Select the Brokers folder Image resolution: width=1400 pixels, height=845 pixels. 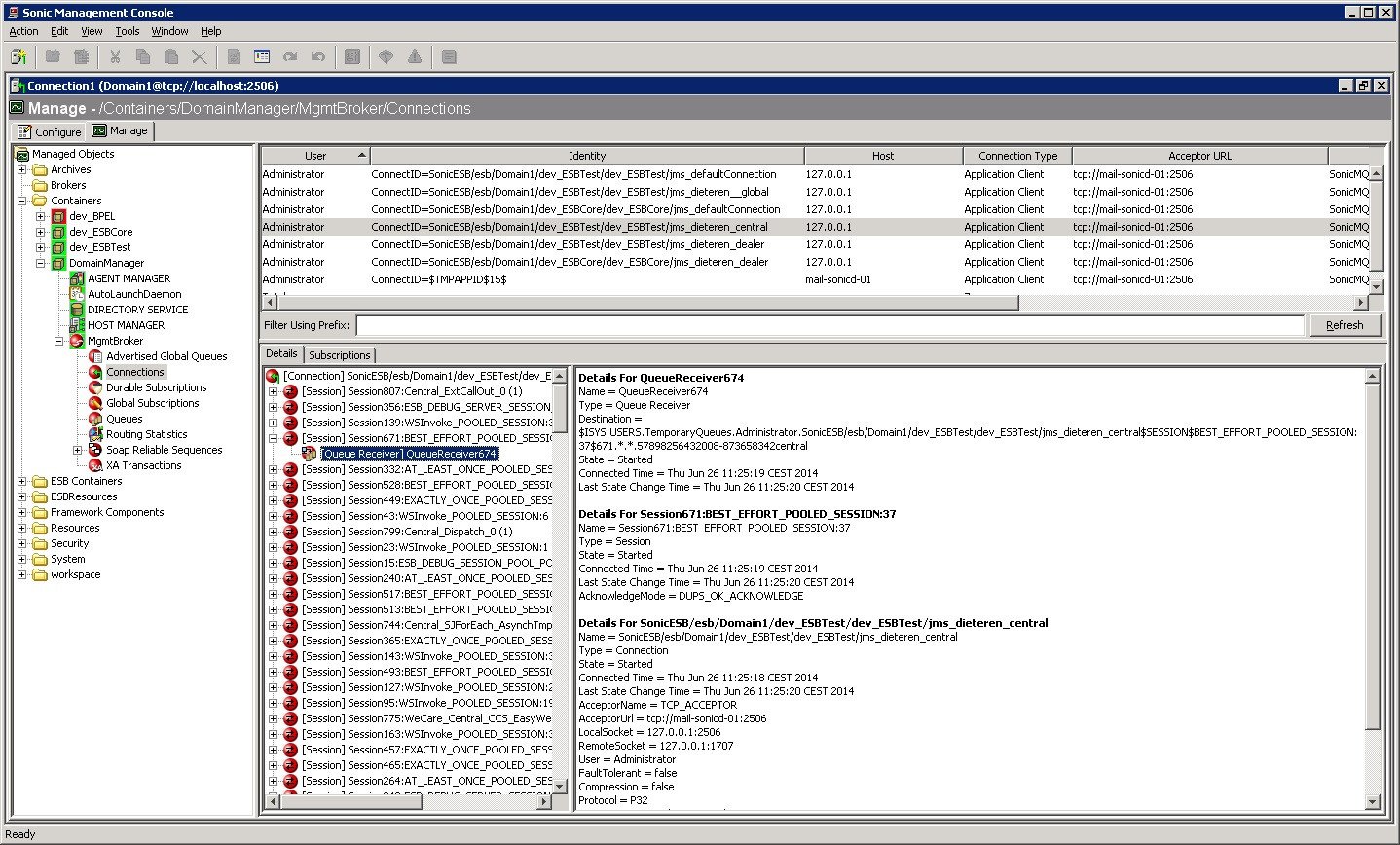(x=68, y=185)
